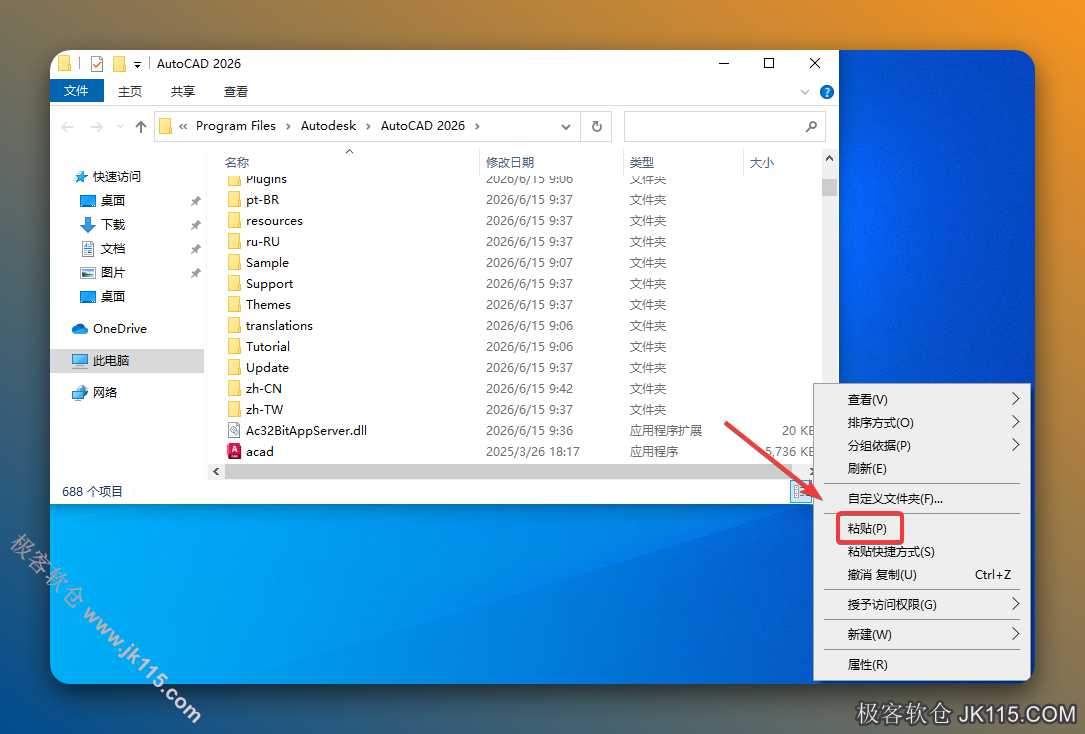Select the Update folder icon
This screenshot has height=734, width=1085.
[x=234, y=367]
